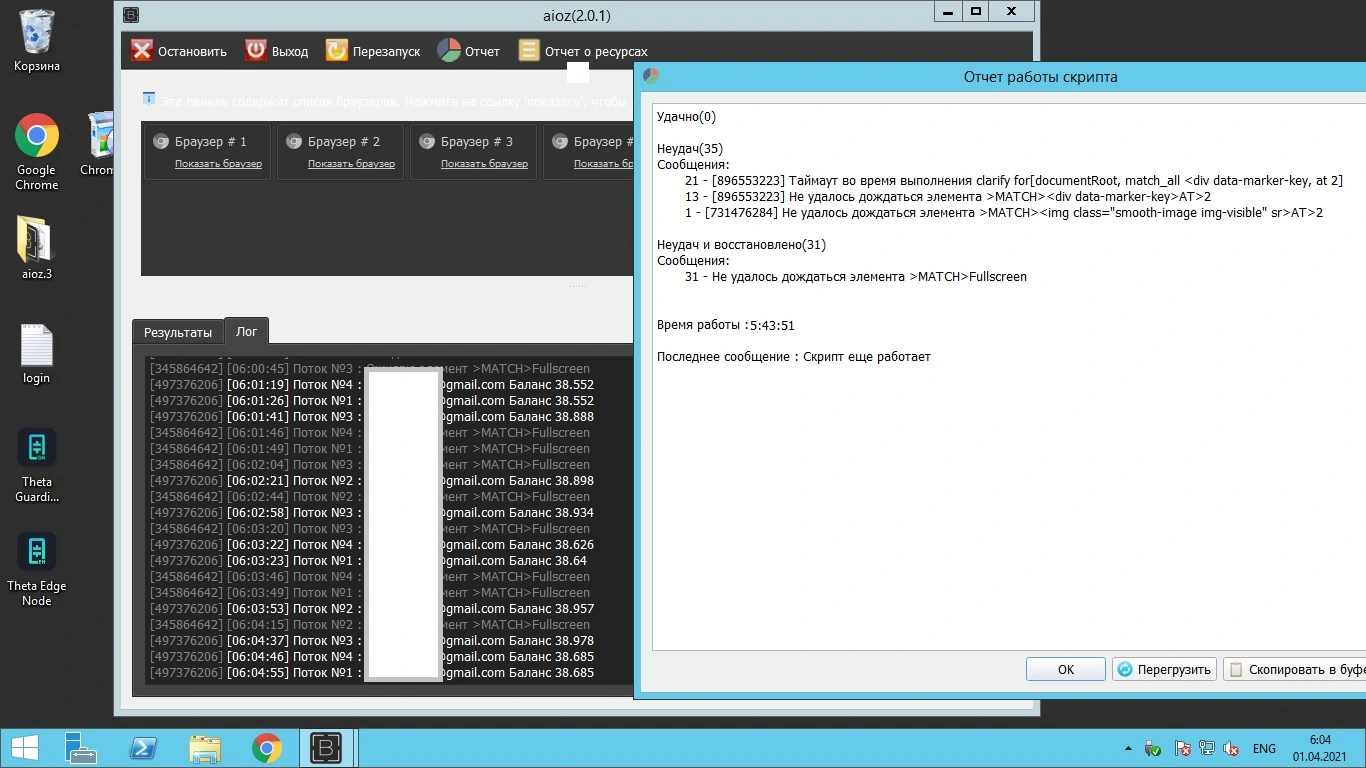The width and height of the screenshot is (1366, 768).
Task: Maximize the aioz window
Action: (975, 11)
